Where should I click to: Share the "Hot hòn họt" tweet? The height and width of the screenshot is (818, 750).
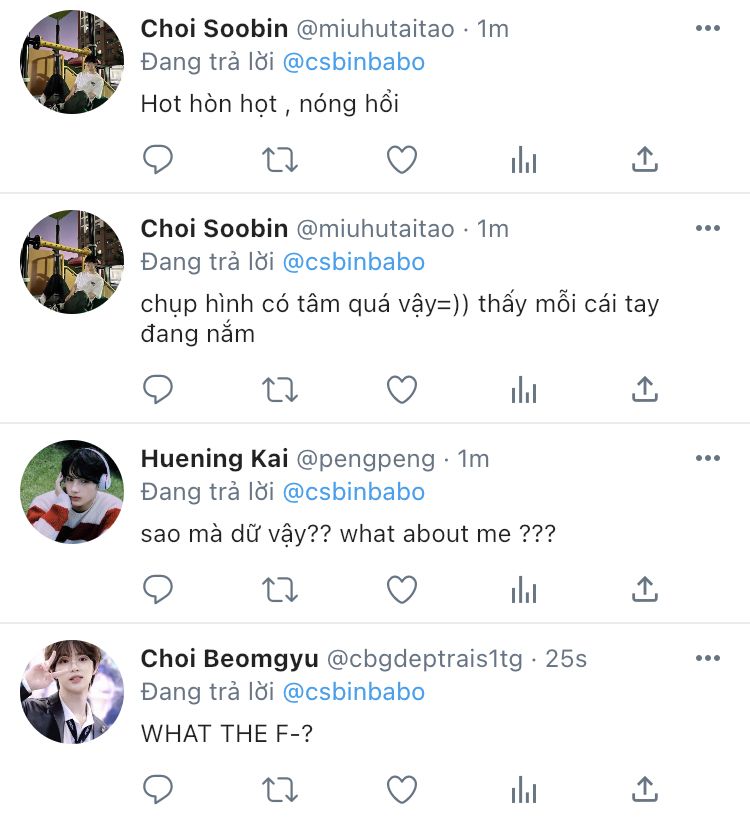click(645, 159)
